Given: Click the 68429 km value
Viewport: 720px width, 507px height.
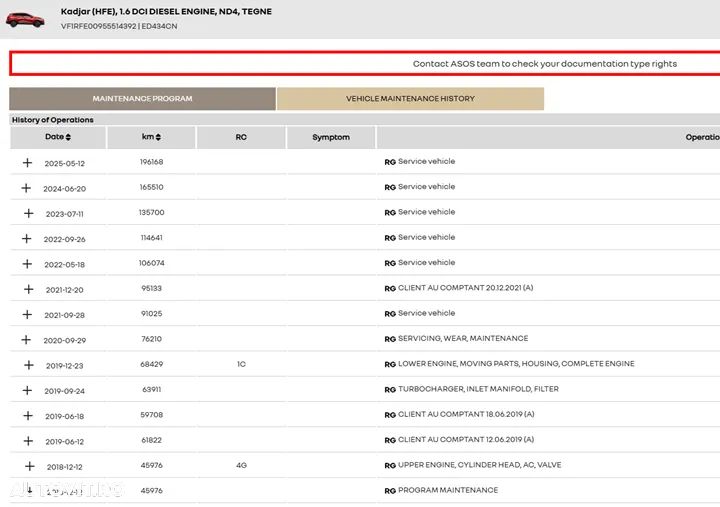Looking at the screenshot, I should [x=152, y=364].
